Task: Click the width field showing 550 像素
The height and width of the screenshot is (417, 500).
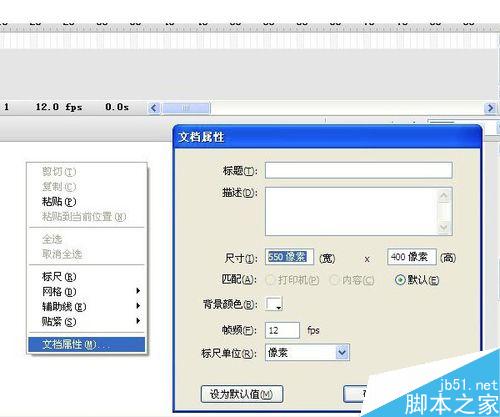Action: [x=289, y=257]
